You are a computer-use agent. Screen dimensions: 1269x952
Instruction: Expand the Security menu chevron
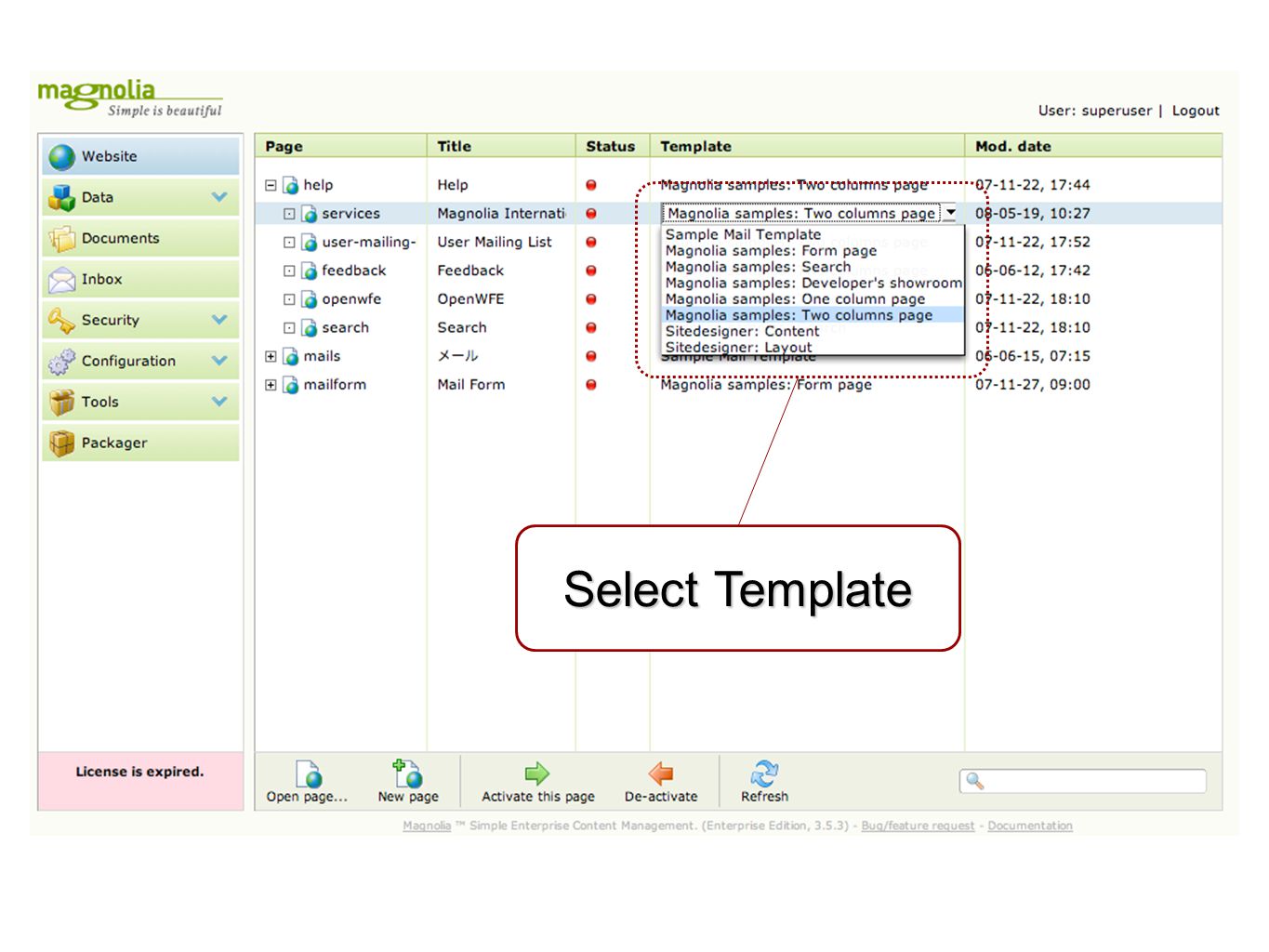click(219, 320)
